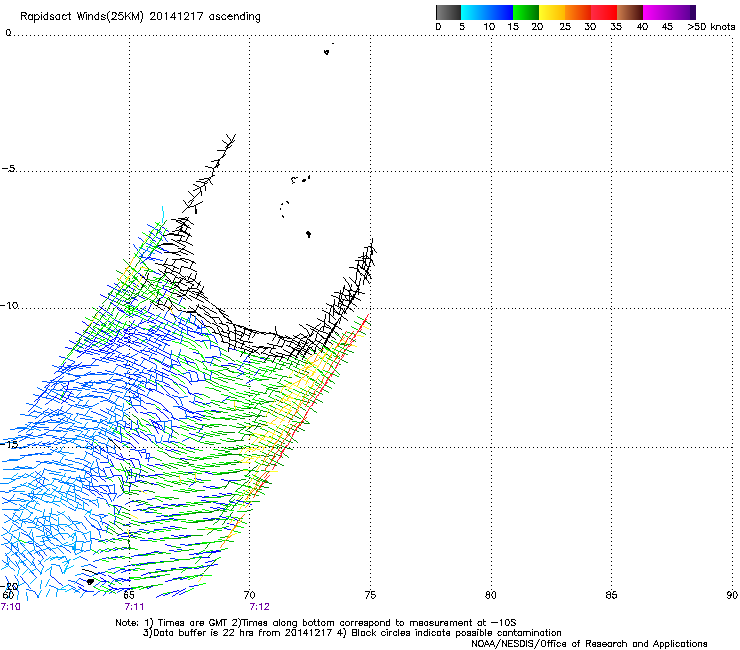This screenshot has width=740, height=650.
Task: Click the 'Data buffer is 22 hrs' note line
Action: 352,633
